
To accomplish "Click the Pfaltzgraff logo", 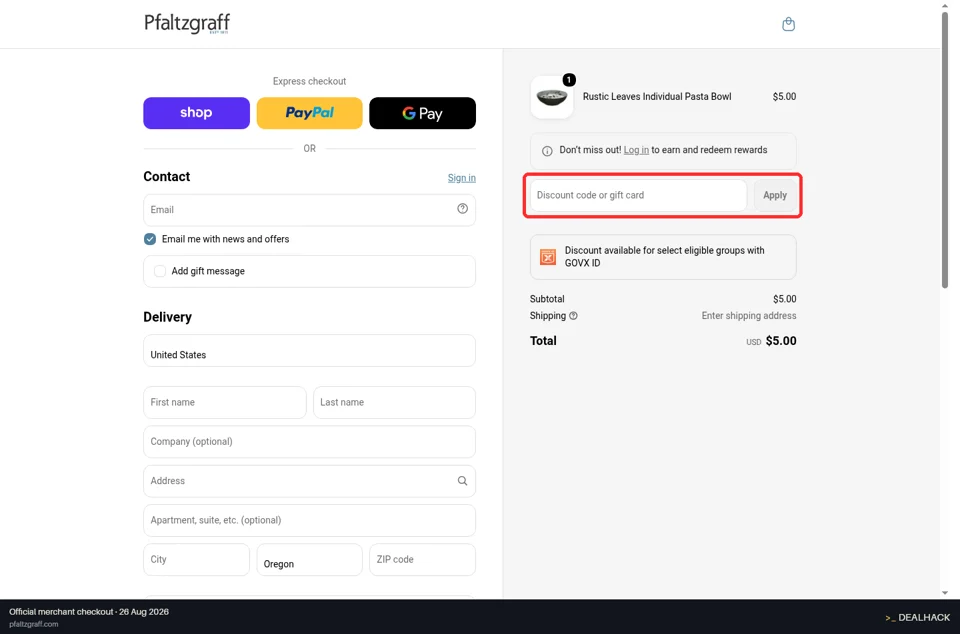I will point(187,24).
